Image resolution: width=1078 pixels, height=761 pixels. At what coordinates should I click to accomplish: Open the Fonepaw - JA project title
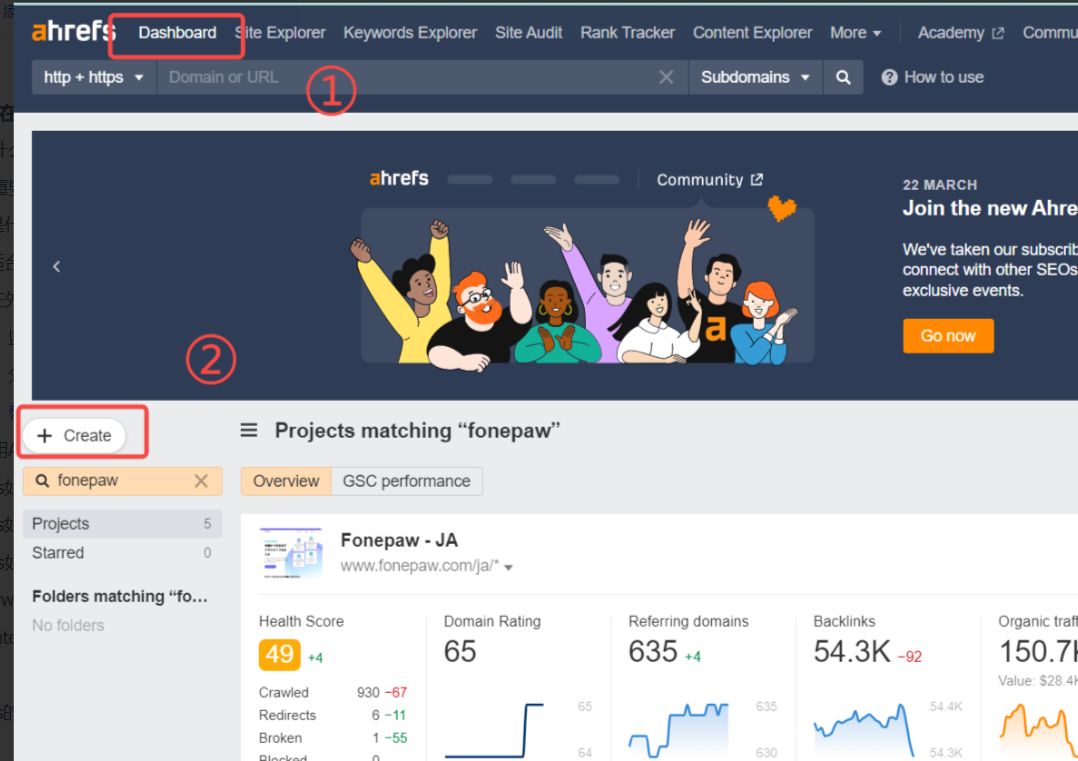click(399, 540)
